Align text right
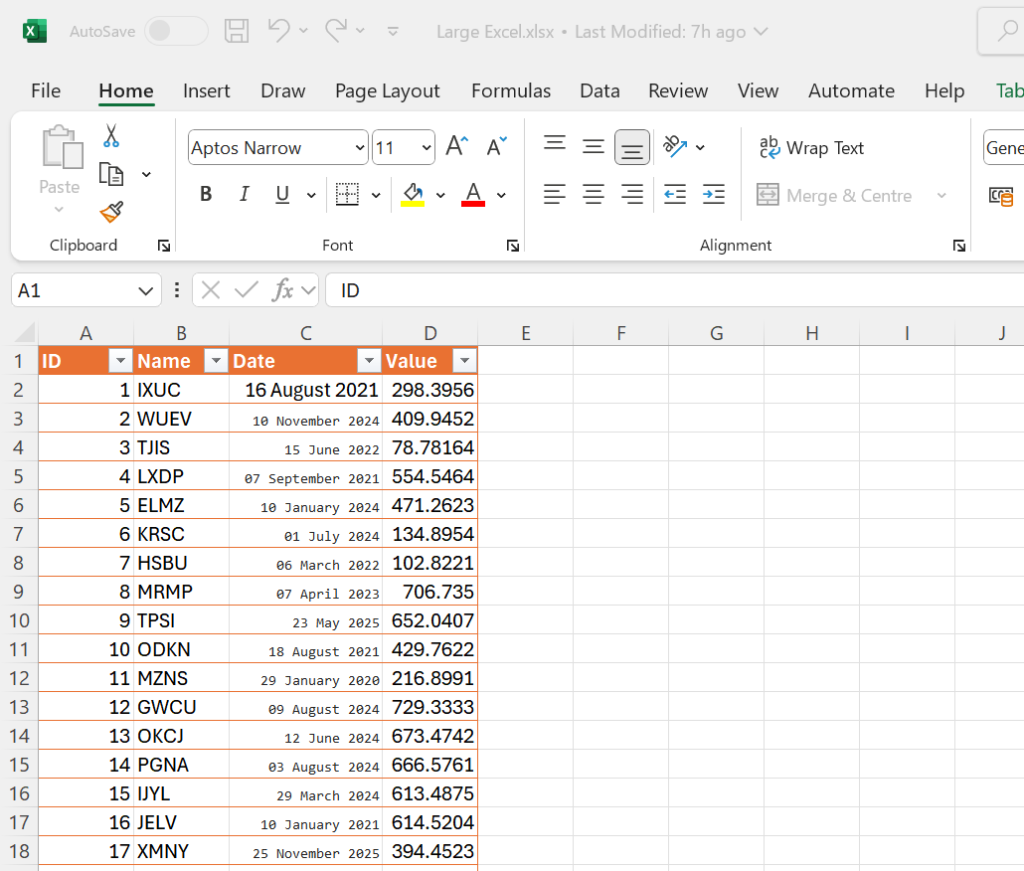This screenshot has width=1024, height=871. pyautogui.click(x=632, y=194)
